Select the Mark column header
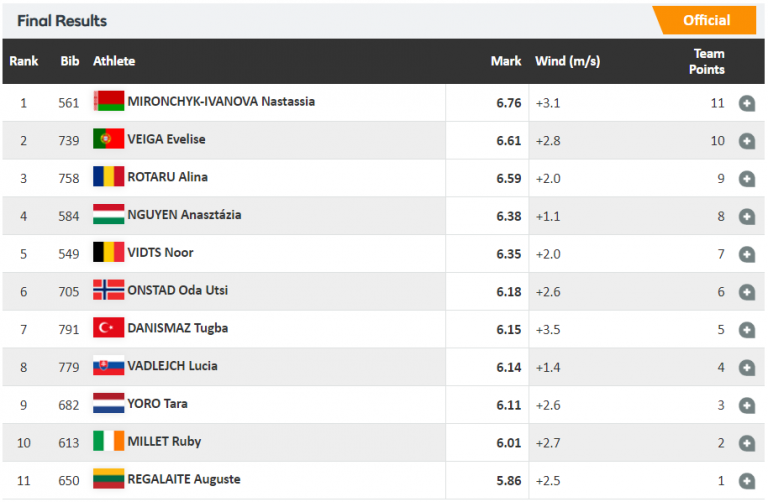 (506, 61)
